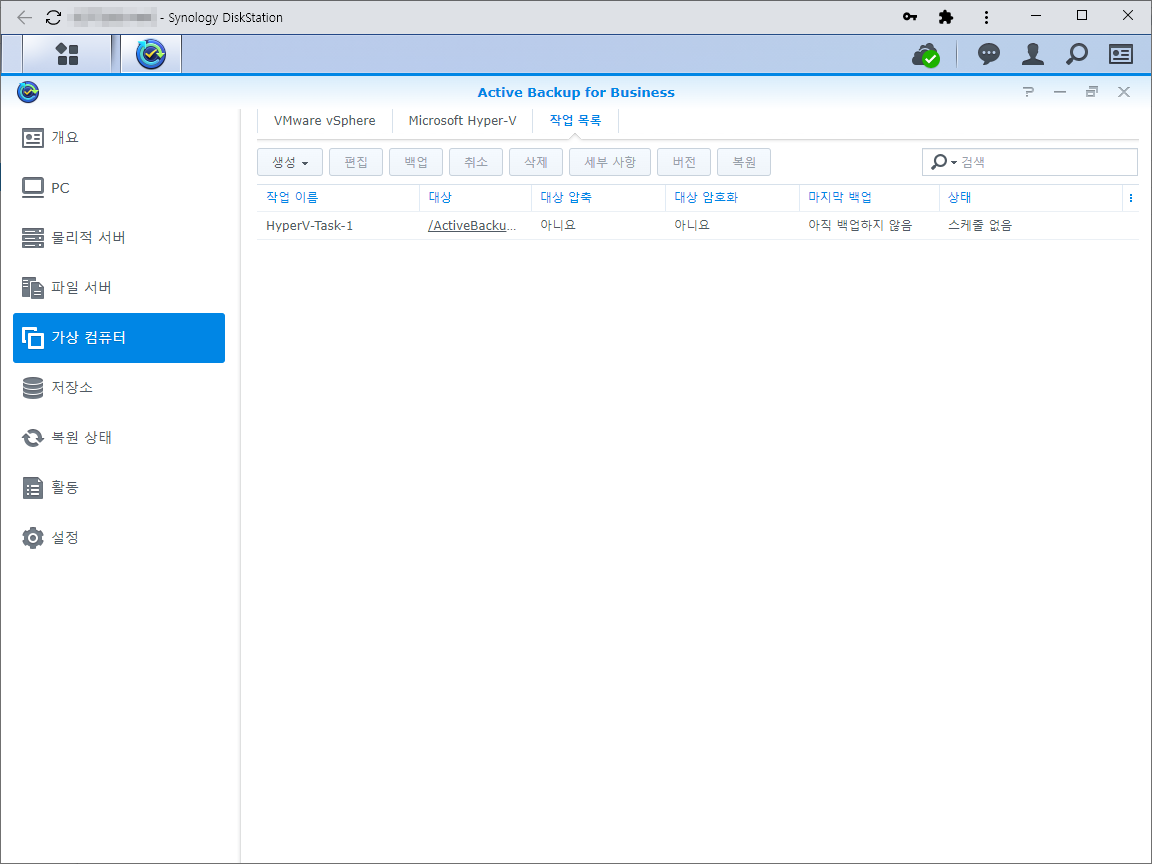This screenshot has width=1152, height=864.
Task: Click the 취소 cancel button
Action: tap(476, 162)
